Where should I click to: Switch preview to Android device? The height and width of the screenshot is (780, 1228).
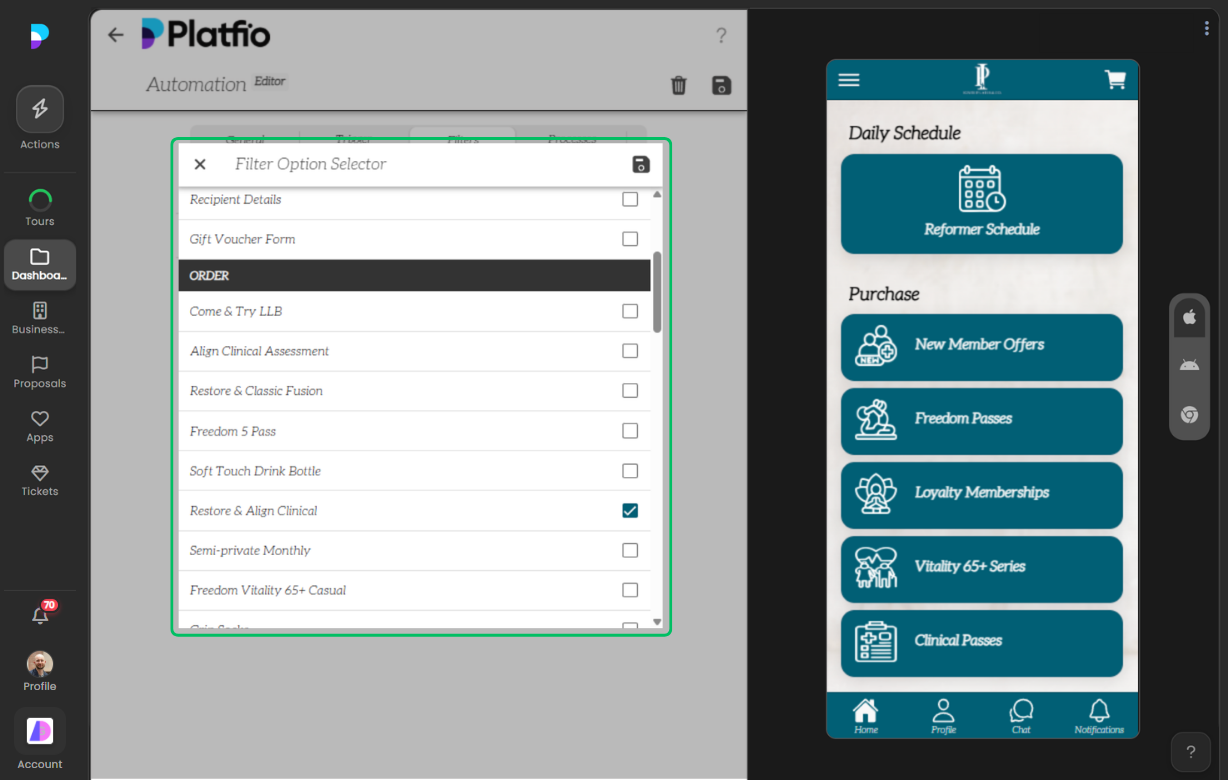[x=1189, y=366]
